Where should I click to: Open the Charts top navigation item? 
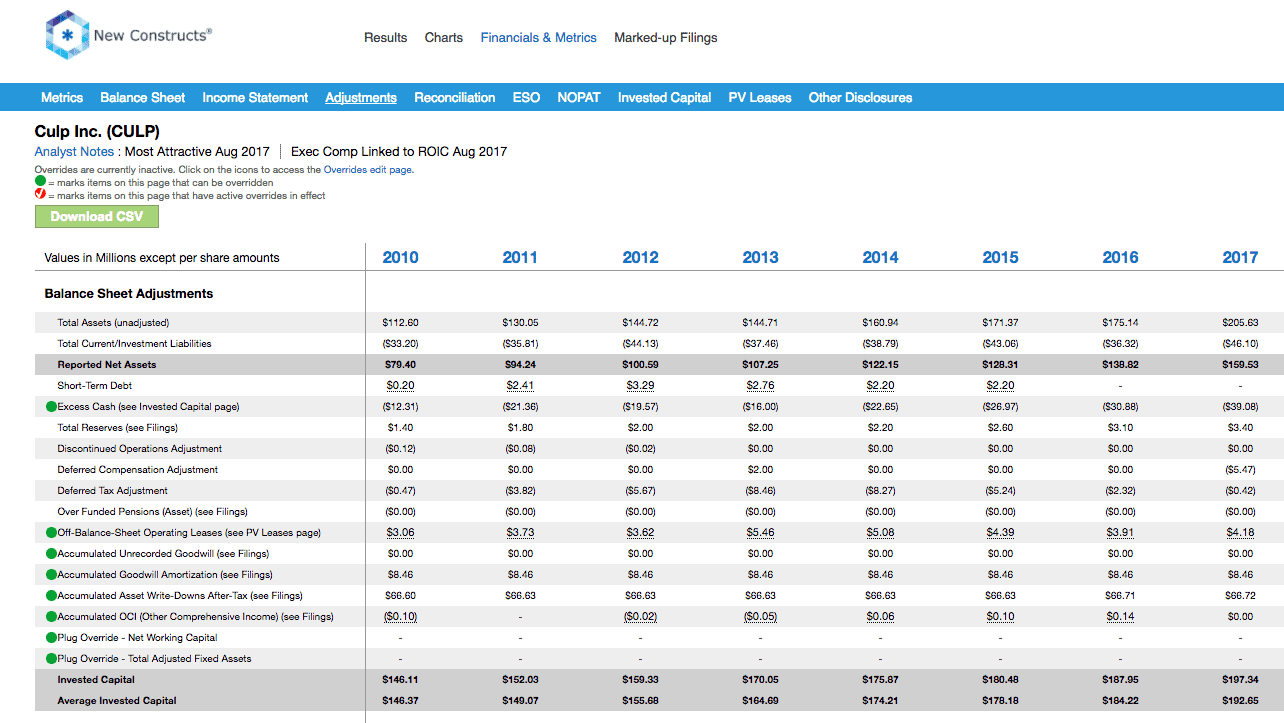coord(444,38)
